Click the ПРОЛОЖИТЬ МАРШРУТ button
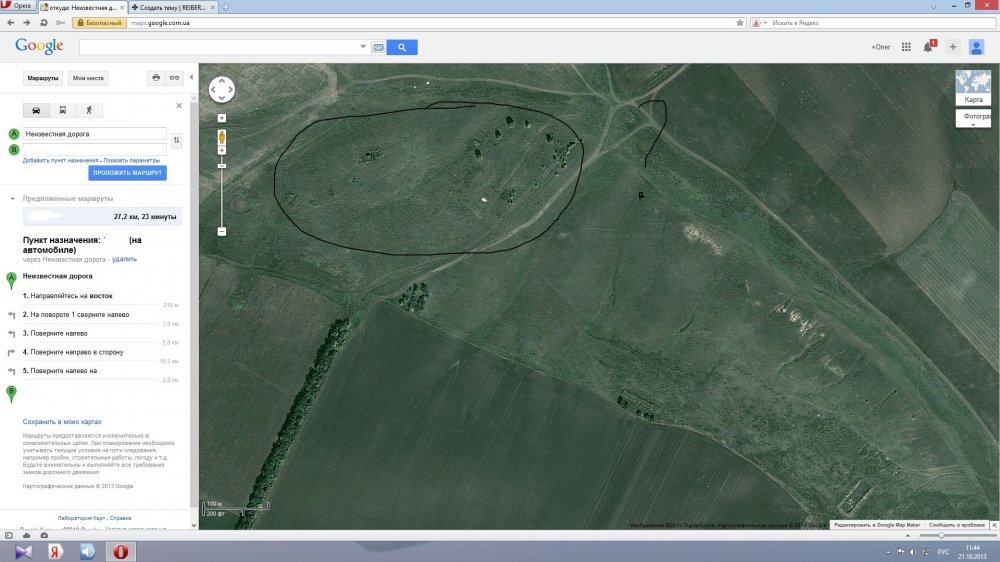The width and height of the screenshot is (1000, 562). [x=128, y=173]
